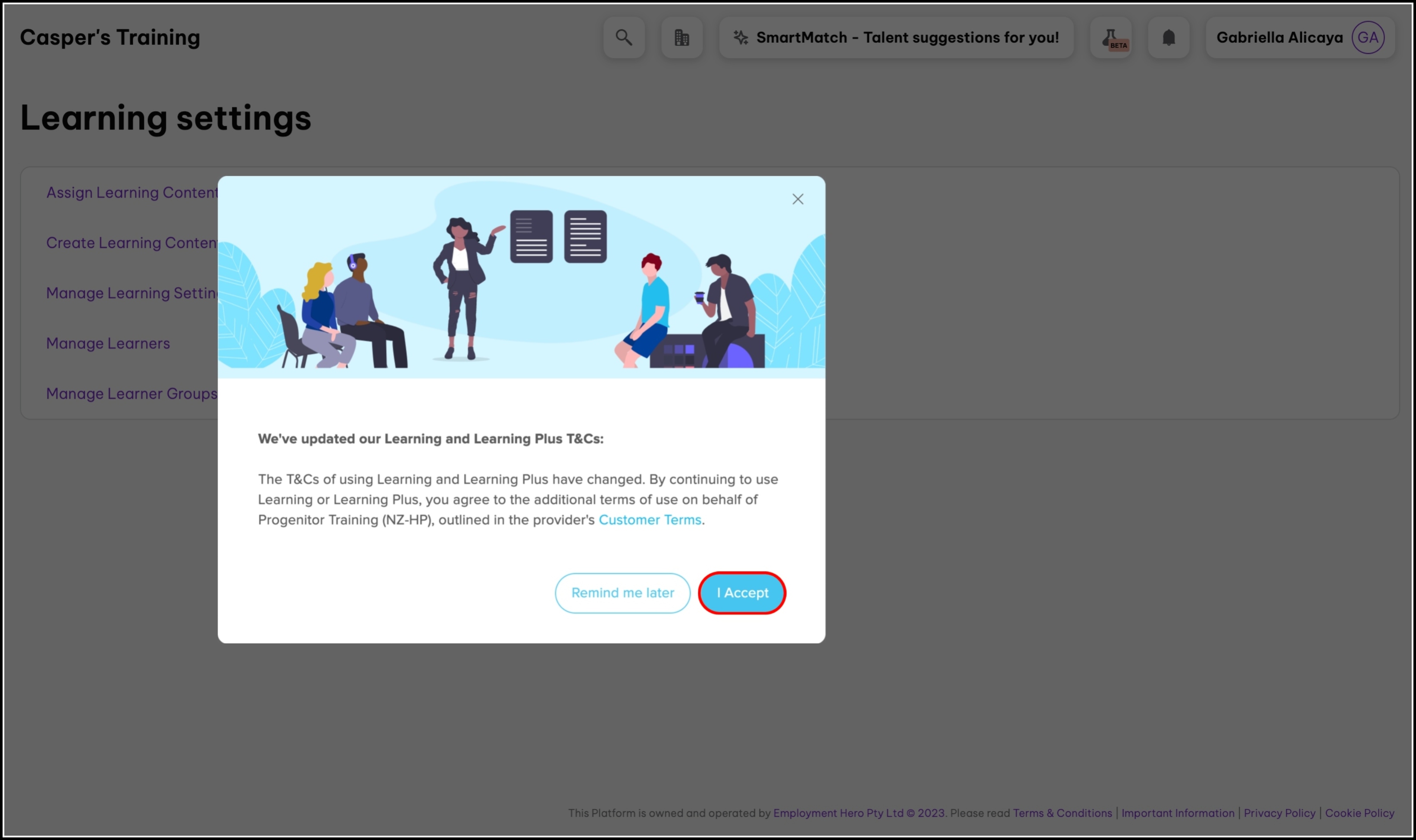Viewport: 1416px width, 840px height.
Task: Click the search magnifier icon
Action: [624, 37]
